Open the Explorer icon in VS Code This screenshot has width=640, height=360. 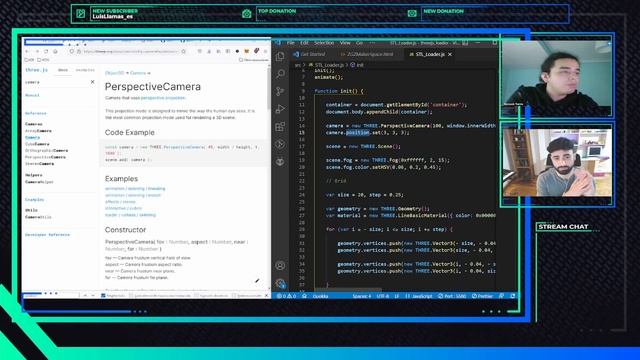tap(280, 56)
